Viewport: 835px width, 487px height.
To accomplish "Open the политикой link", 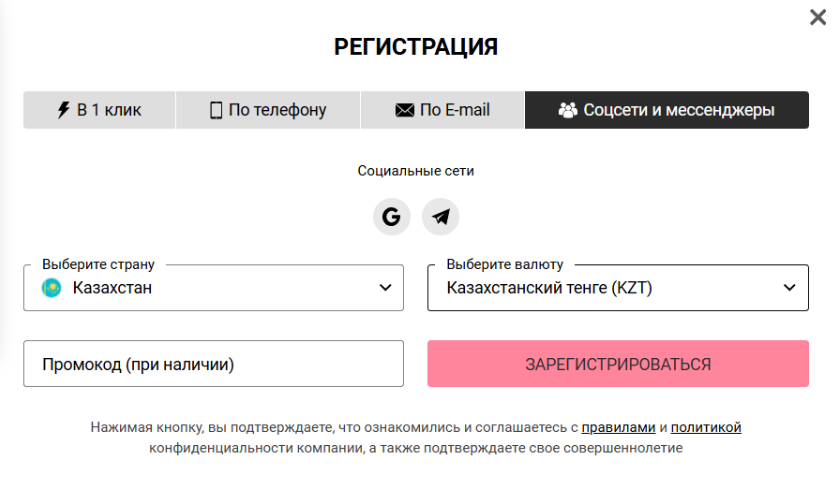I will coord(706,427).
